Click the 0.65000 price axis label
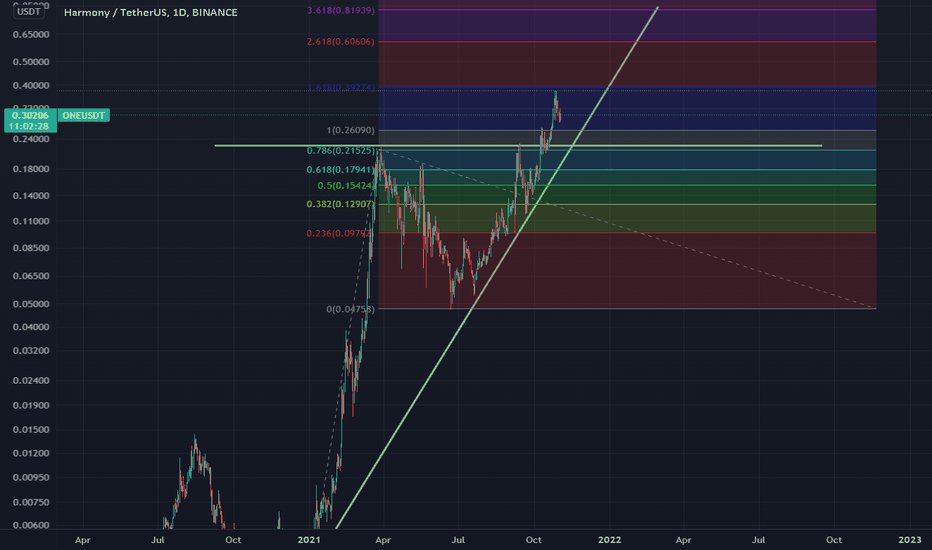932x550 pixels. (31, 35)
